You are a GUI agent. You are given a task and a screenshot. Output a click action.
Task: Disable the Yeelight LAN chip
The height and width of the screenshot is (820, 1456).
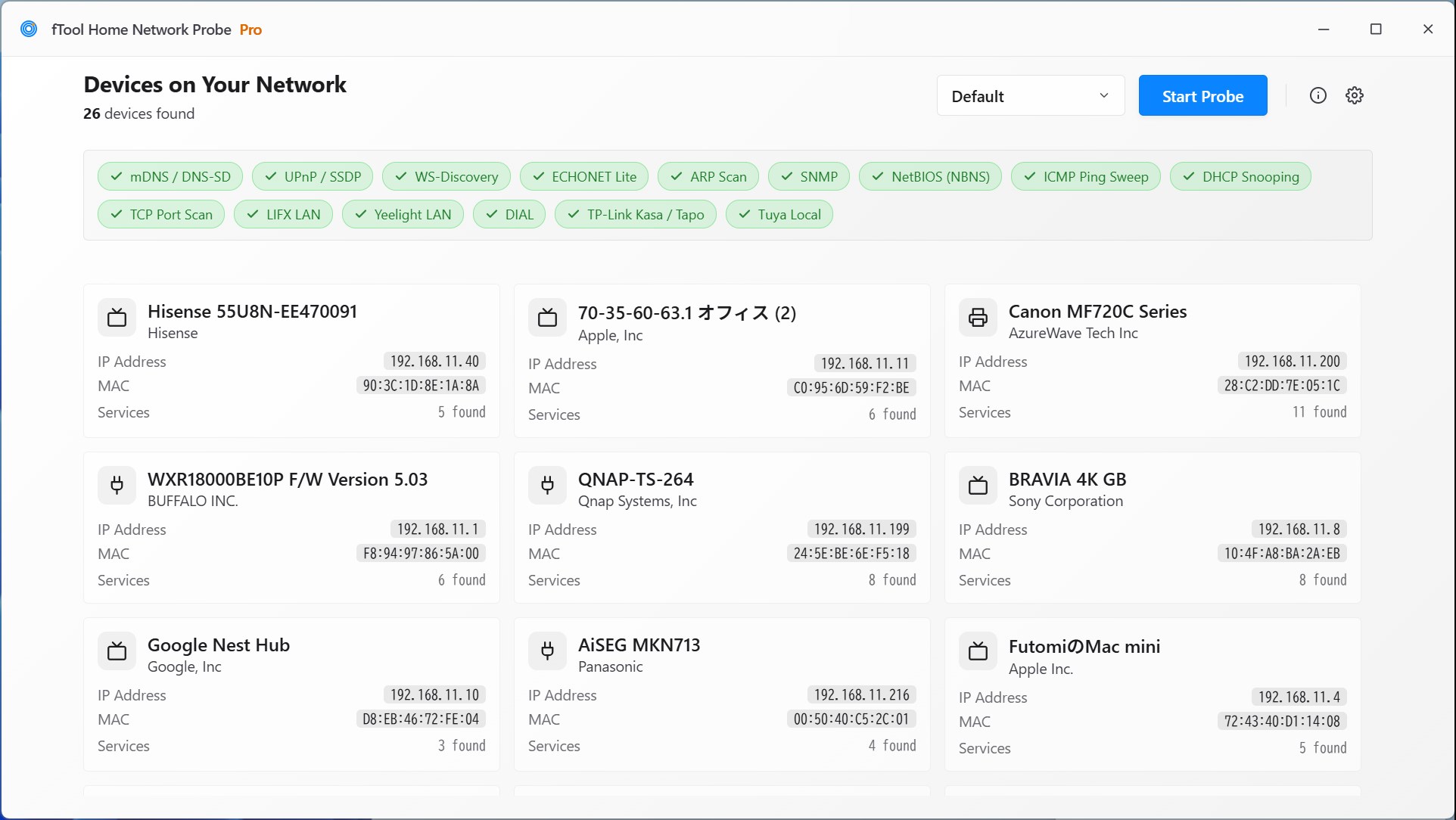[x=403, y=214]
